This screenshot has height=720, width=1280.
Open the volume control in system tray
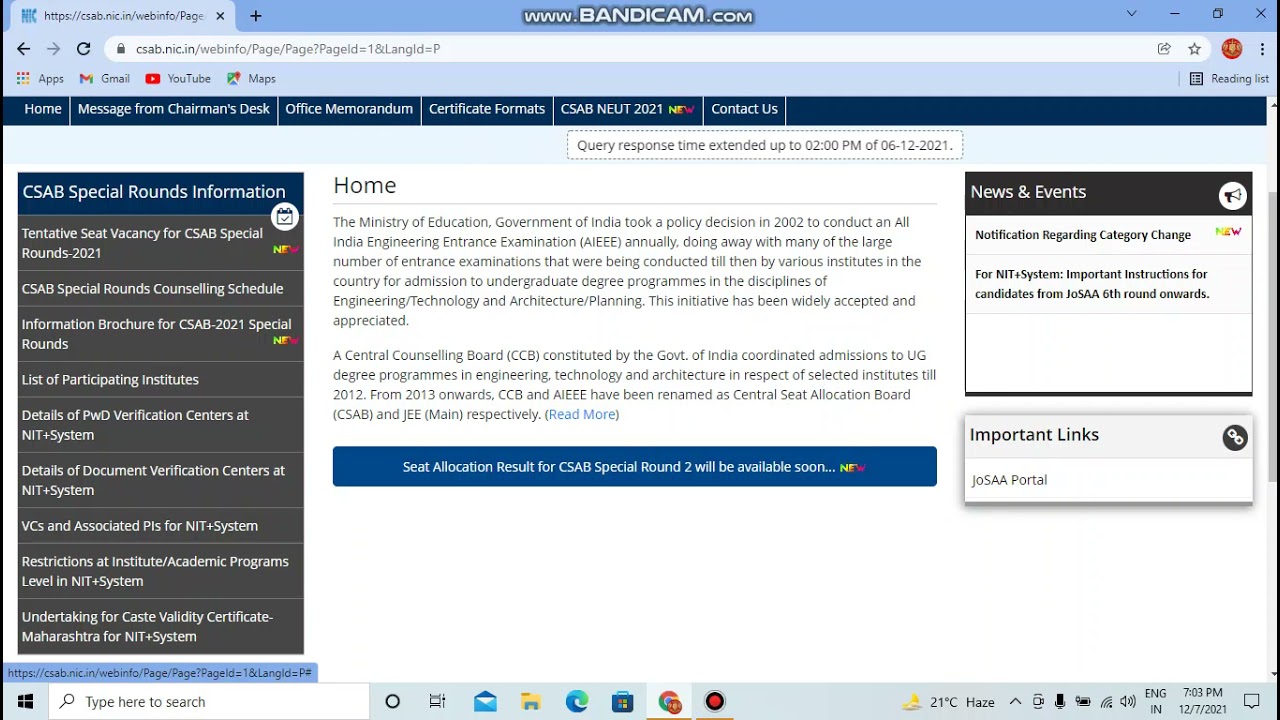pyautogui.click(x=1128, y=702)
